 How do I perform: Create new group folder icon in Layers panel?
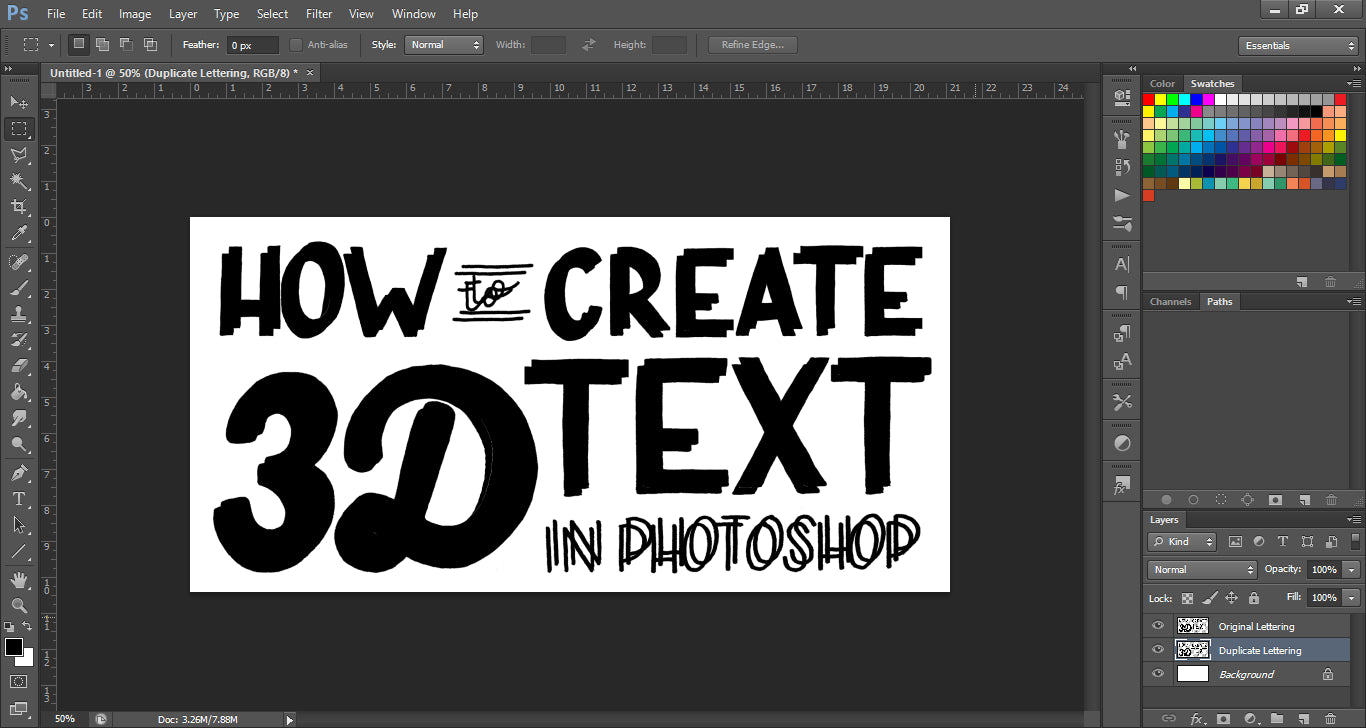pyautogui.click(x=1277, y=719)
